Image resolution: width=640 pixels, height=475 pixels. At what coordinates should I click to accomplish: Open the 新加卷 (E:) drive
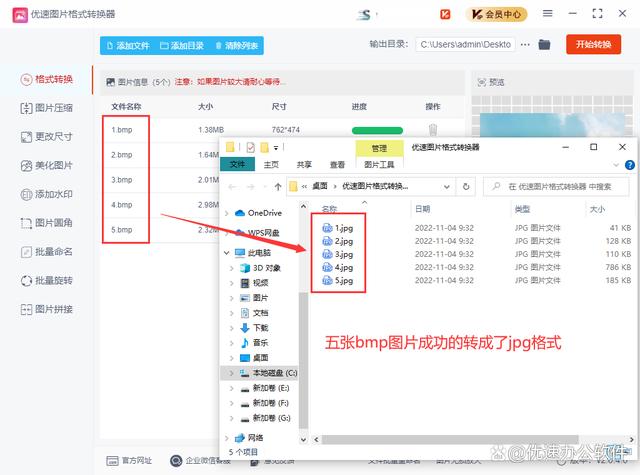(265, 388)
